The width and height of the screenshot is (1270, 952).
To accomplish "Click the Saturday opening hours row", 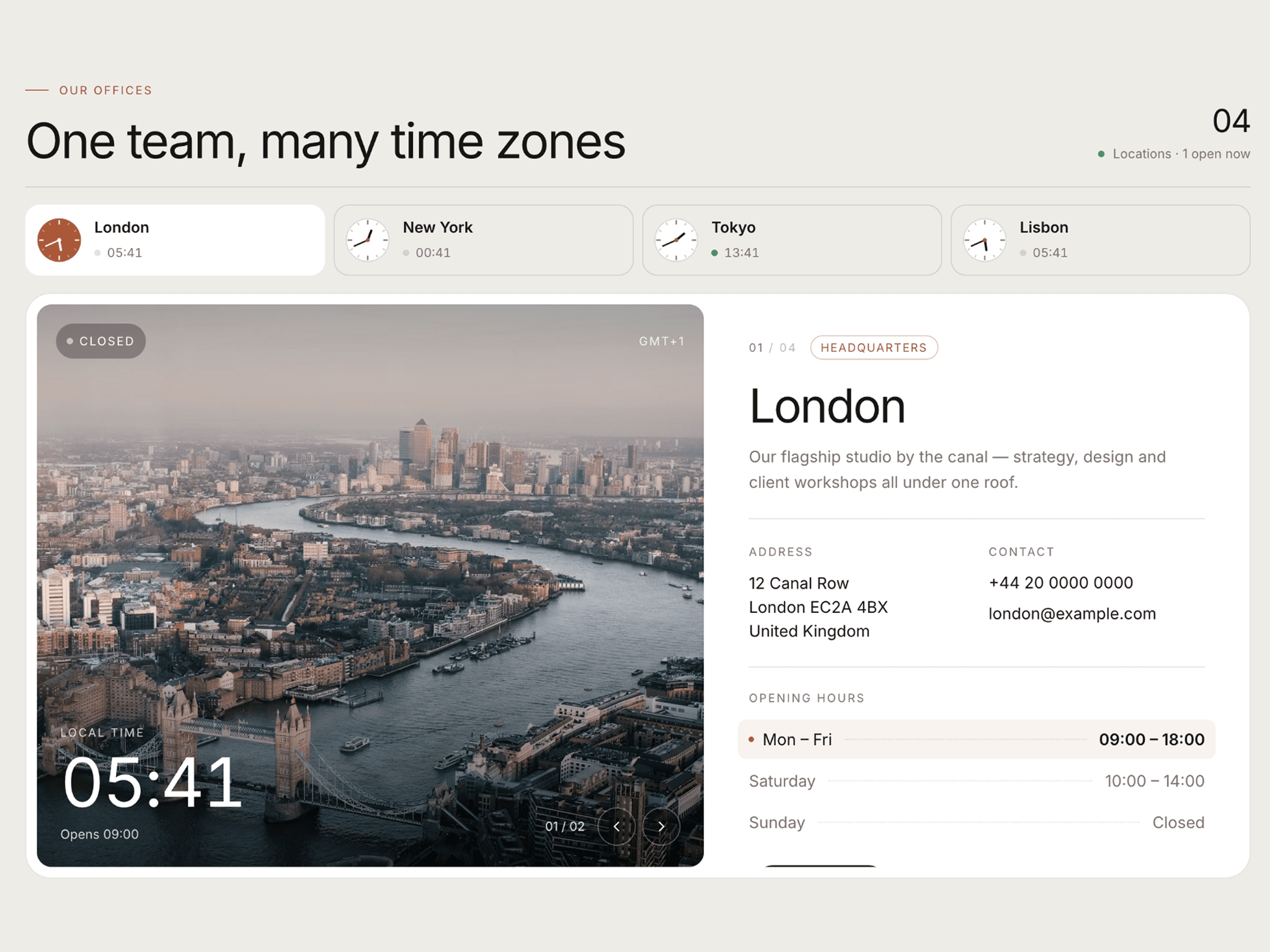I will [x=977, y=781].
